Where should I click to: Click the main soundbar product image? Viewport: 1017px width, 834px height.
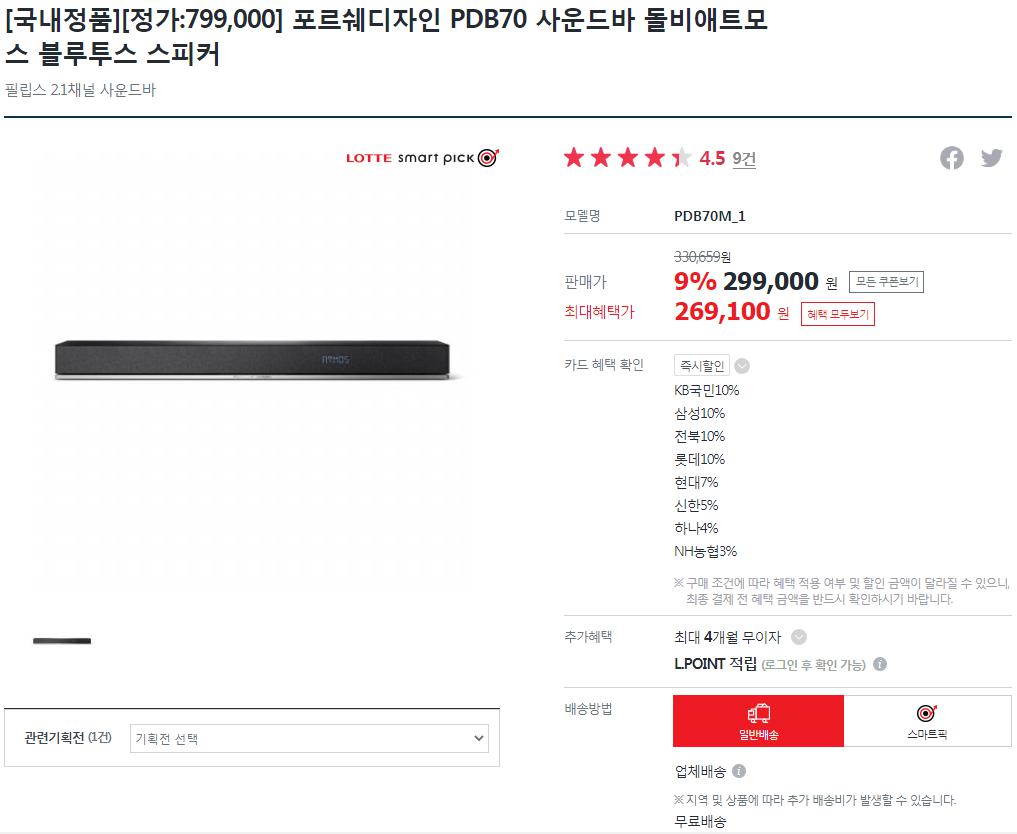coord(258,361)
